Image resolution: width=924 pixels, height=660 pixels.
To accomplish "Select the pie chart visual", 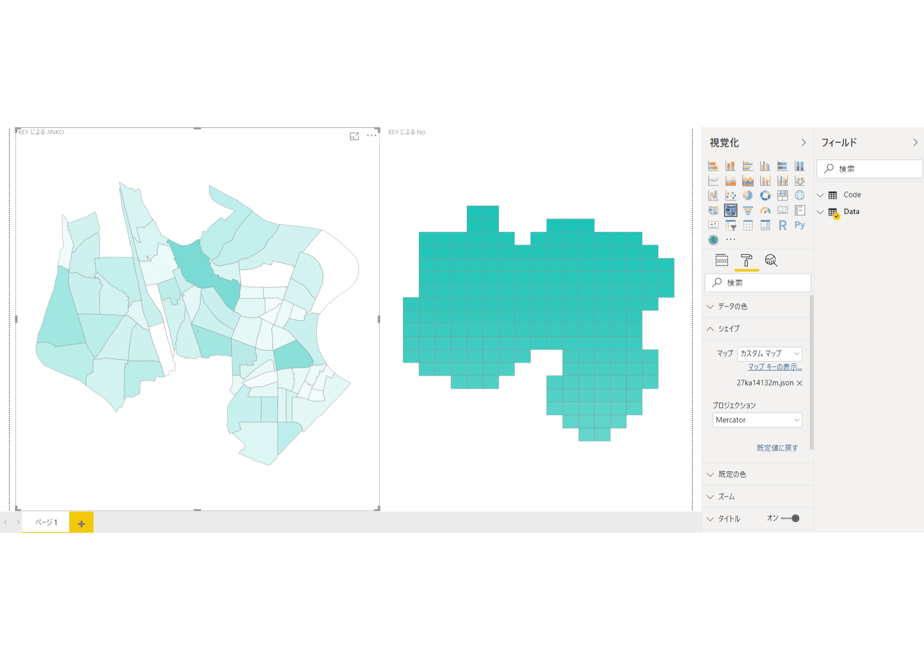I will 748,195.
